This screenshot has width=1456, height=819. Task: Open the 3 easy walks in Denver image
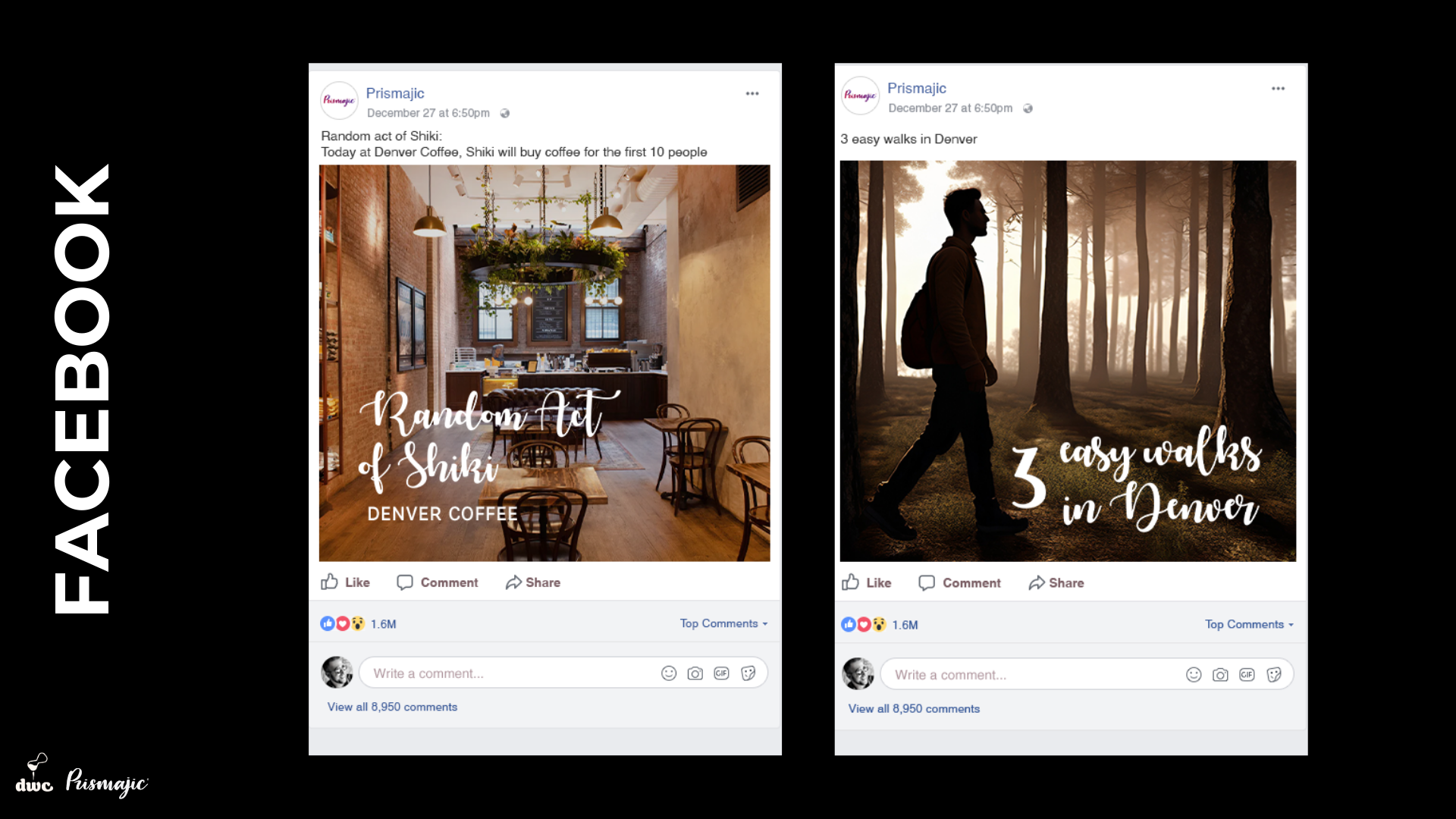1068,361
